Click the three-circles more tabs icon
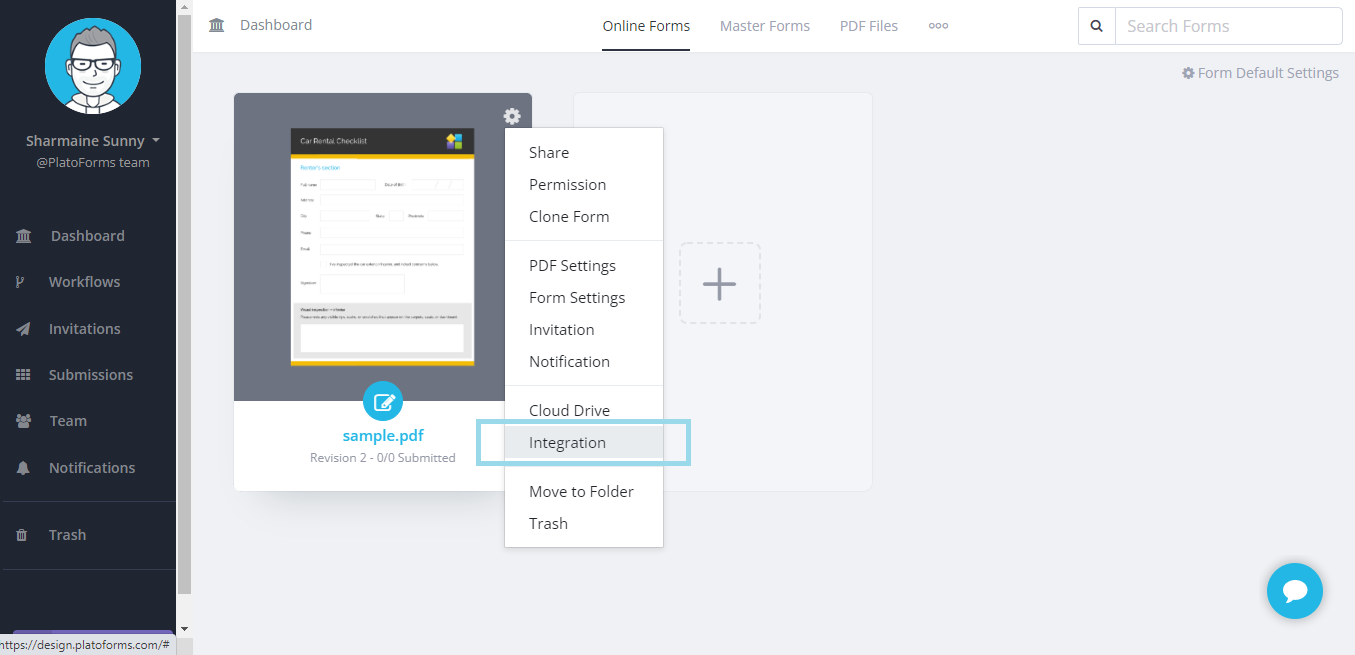The image size is (1355, 655). tap(938, 26)
